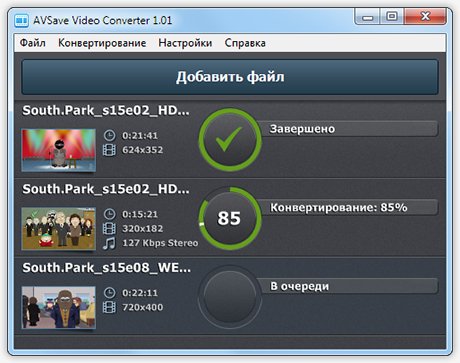This screenshot has width=460, height=363.
Task: Click the duration text 0:15:21
Action: [x=140, y=214]
